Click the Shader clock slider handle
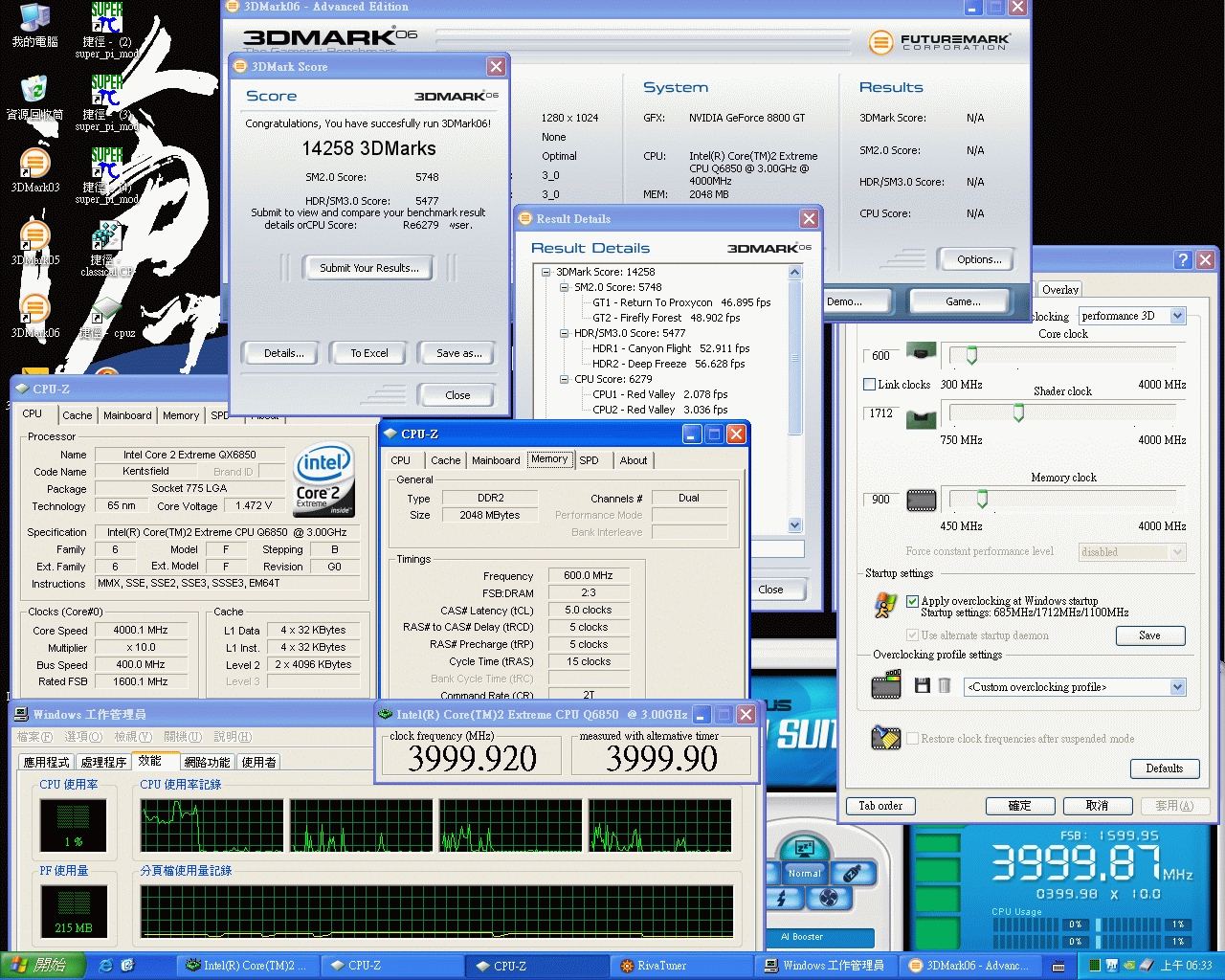The width and height of the screenshot is (1225, 980). click(x=1018, y=412)
